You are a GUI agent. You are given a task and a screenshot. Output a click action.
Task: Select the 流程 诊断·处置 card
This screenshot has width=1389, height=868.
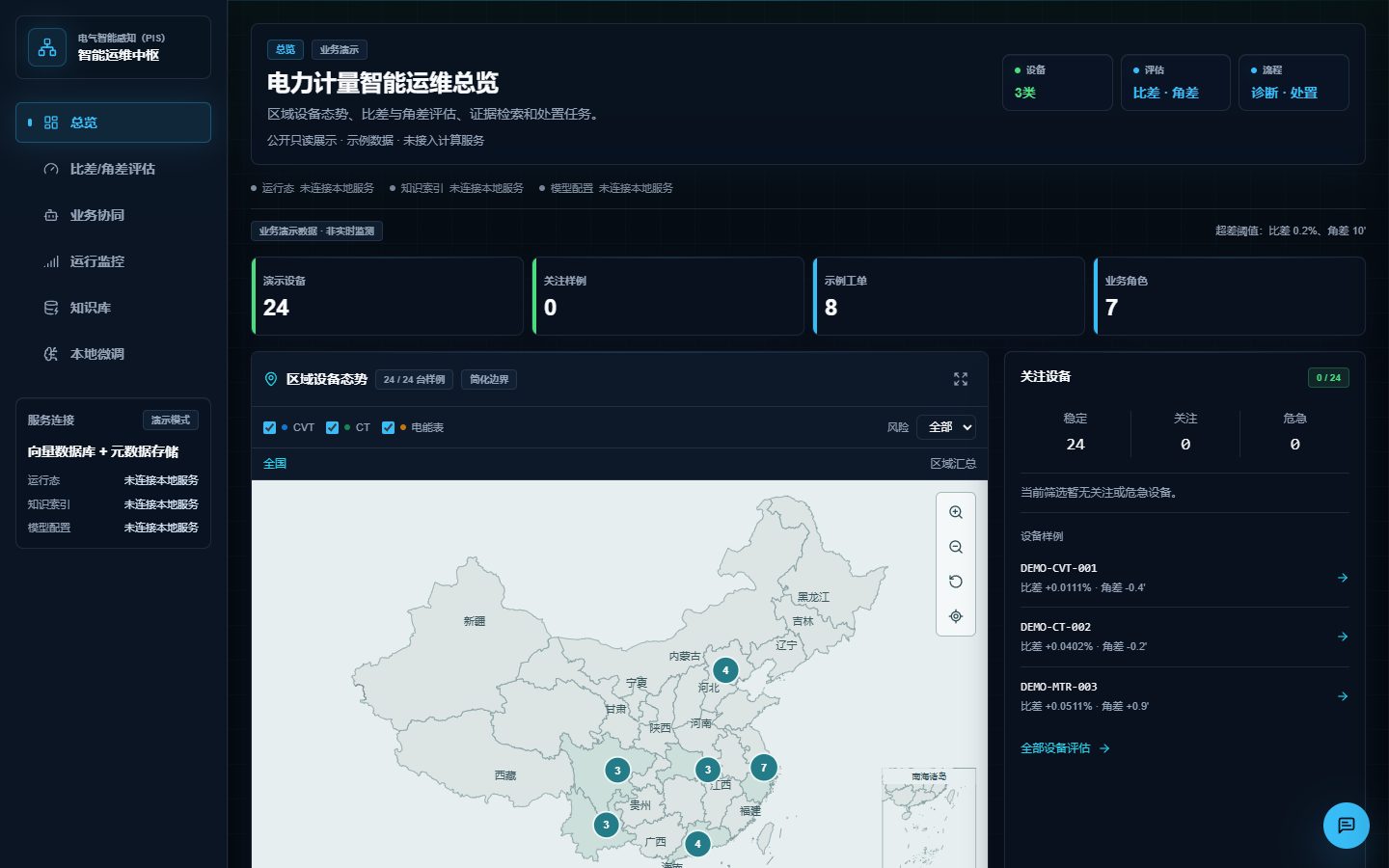click(1294, 82)
